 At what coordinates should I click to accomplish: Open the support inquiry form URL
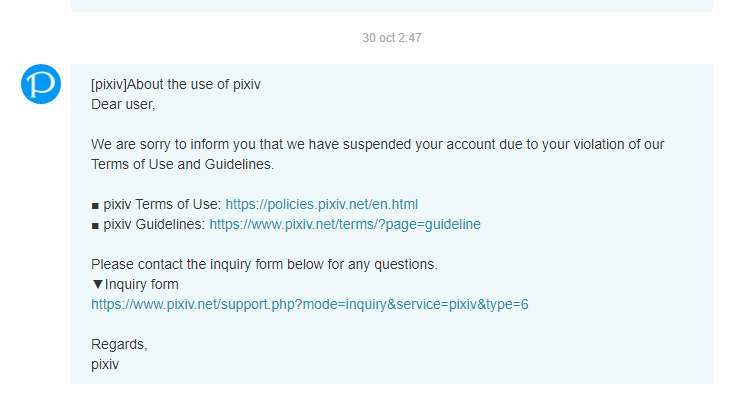tap(309, 304)
